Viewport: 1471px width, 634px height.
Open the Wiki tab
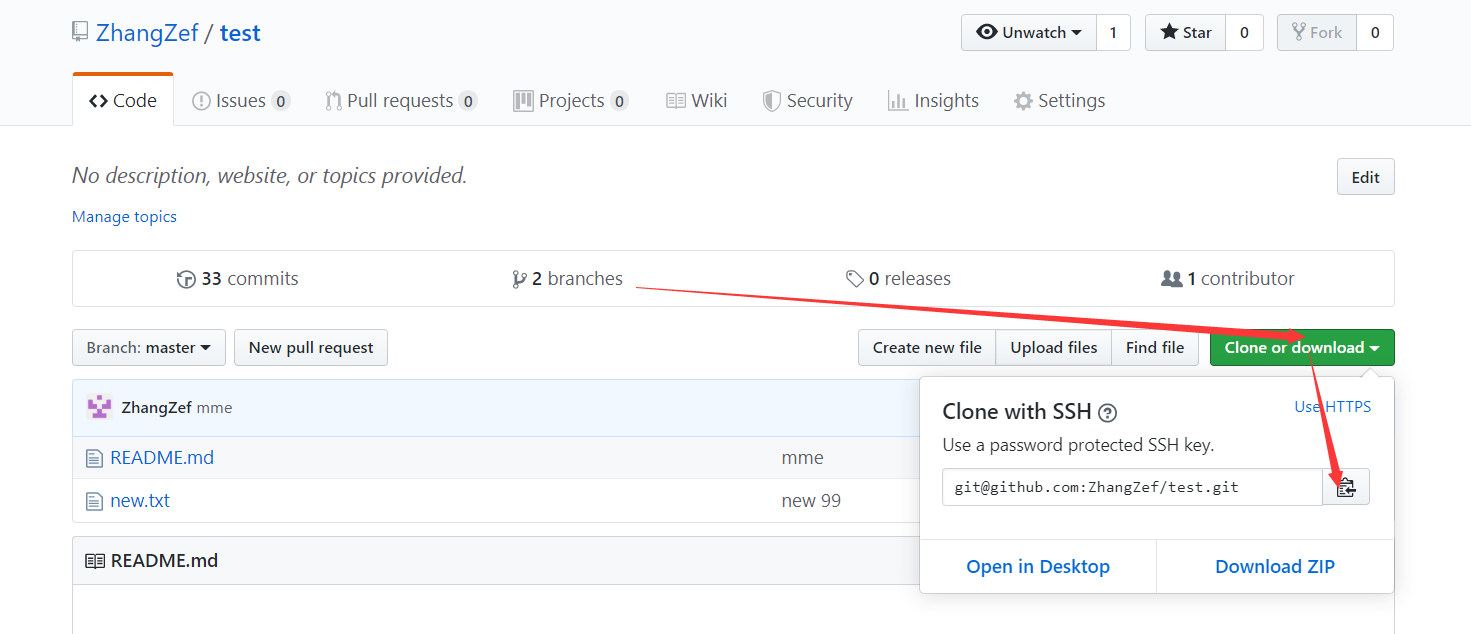tap(696, 101)
